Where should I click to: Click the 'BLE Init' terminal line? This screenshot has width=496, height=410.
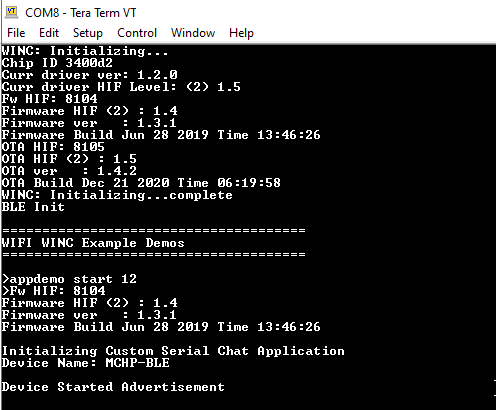[33, 207]
